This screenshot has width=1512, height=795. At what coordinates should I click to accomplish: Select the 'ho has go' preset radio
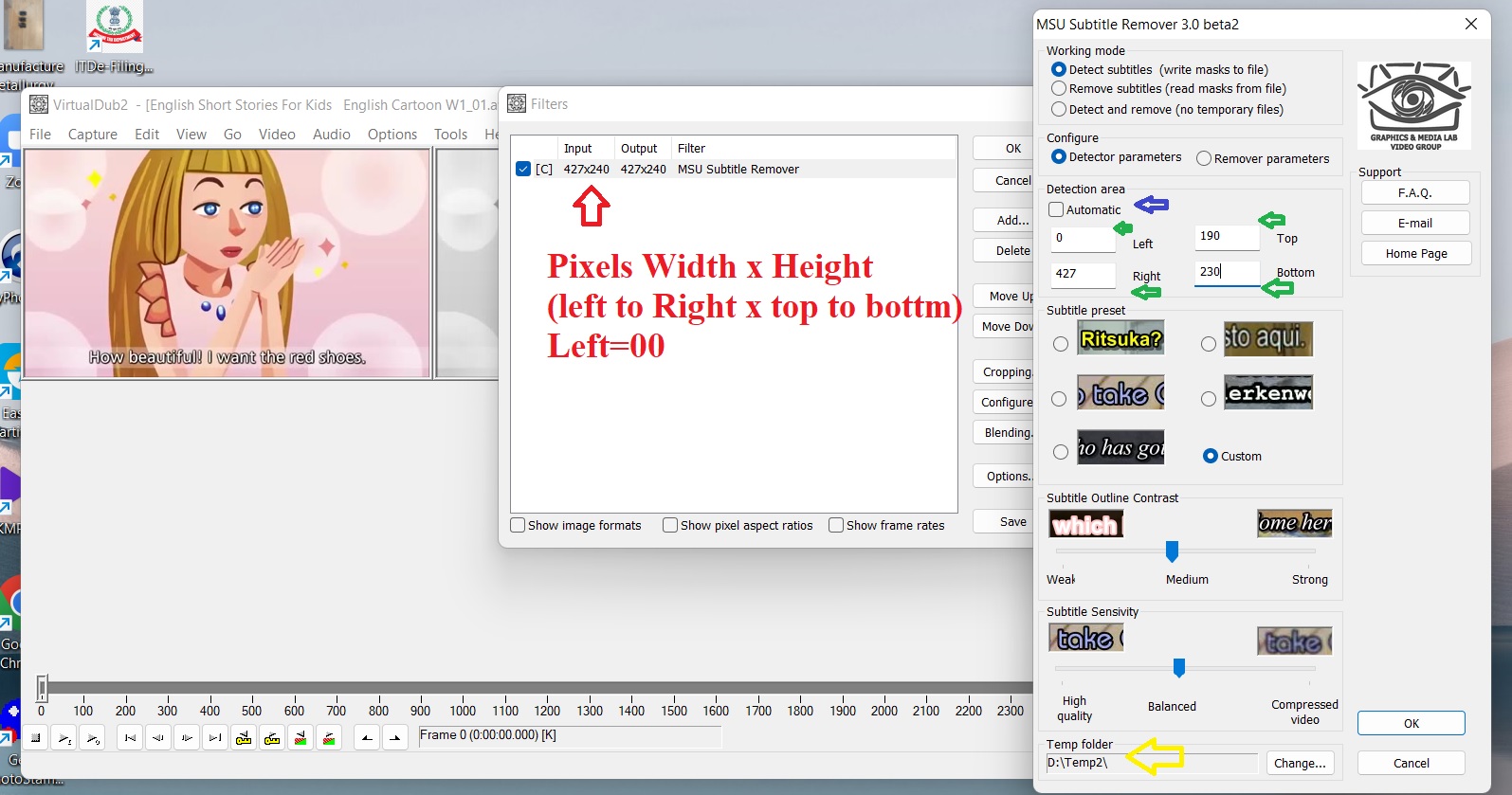(x=1061, y=452)
